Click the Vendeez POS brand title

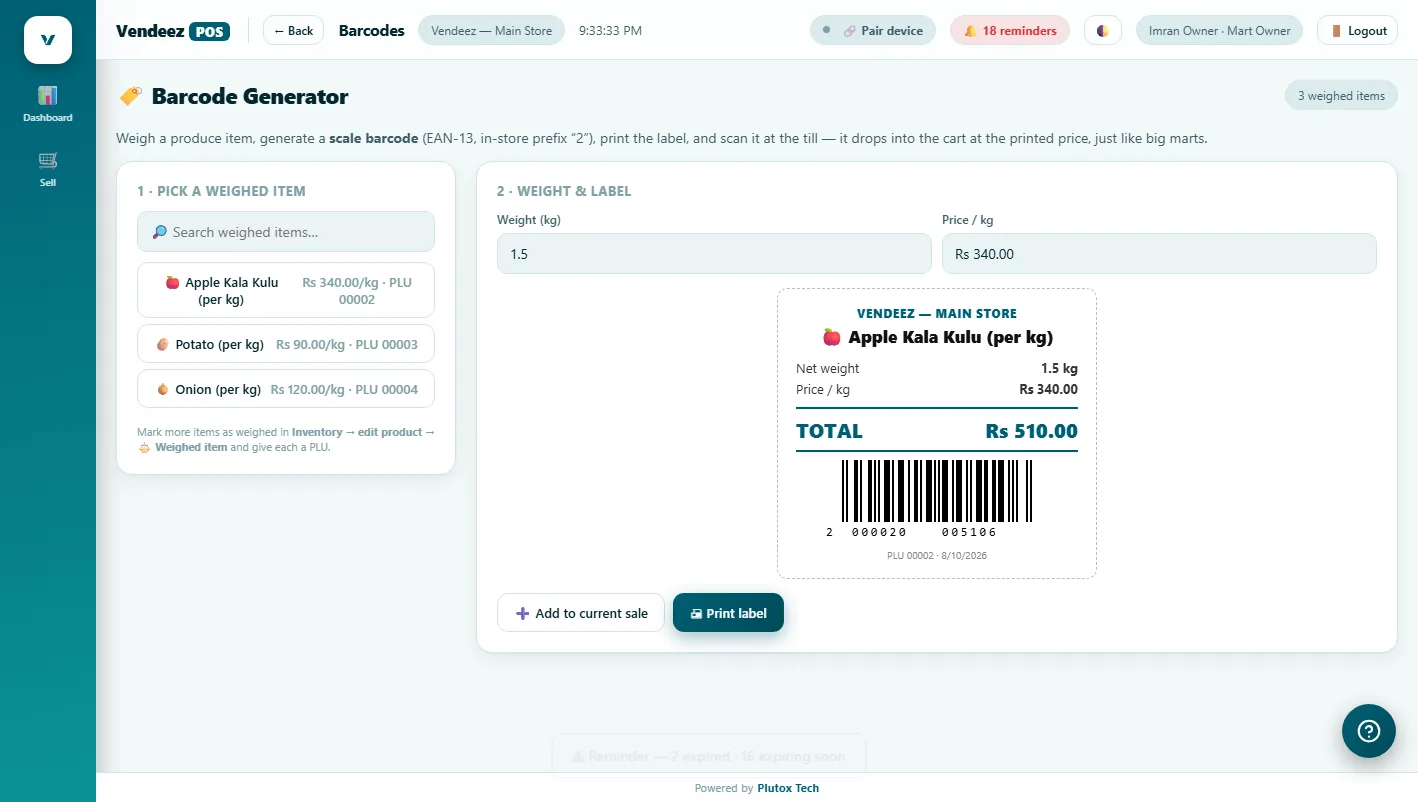tap(173, 31)
